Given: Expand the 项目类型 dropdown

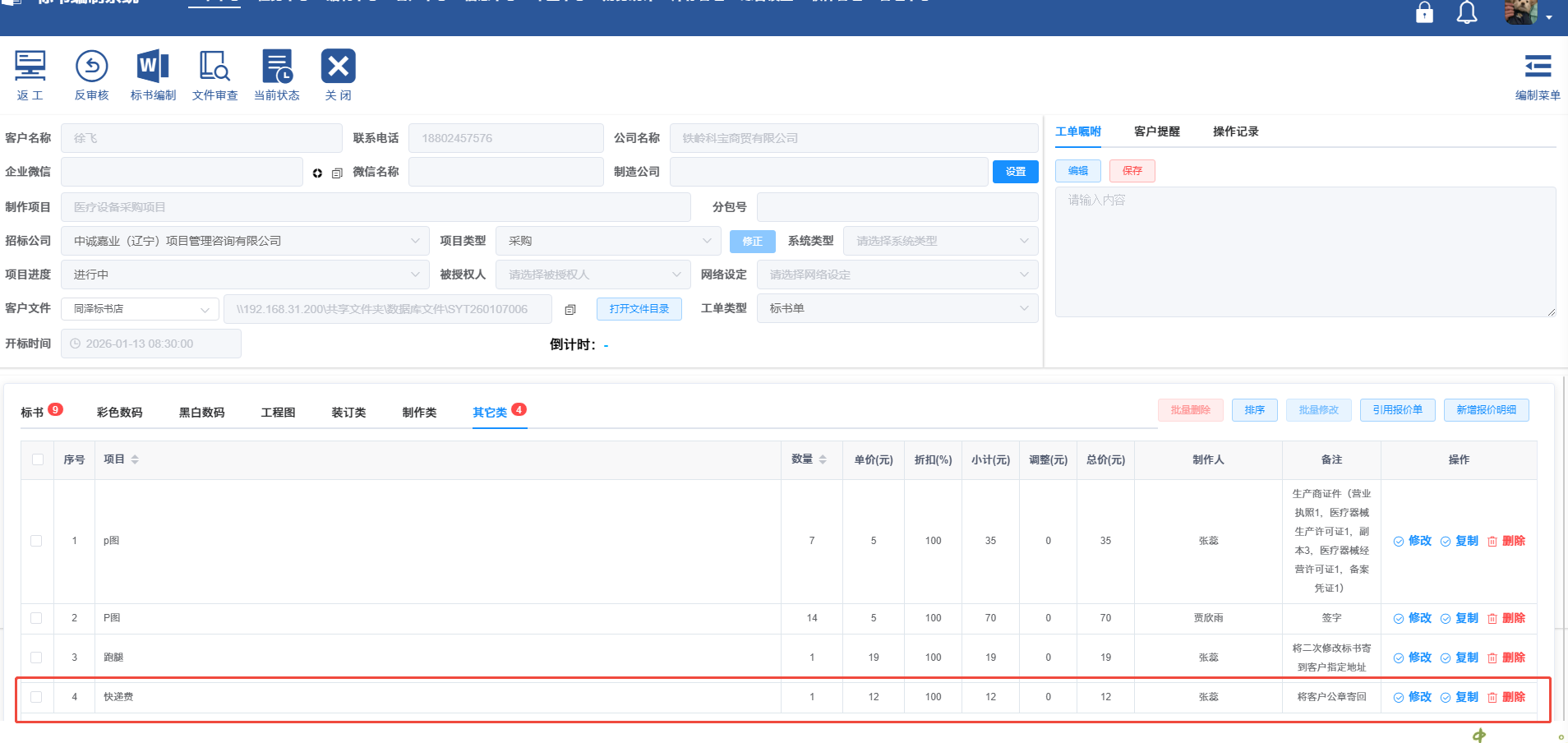Looking at the screenshot, I should 608,241.
